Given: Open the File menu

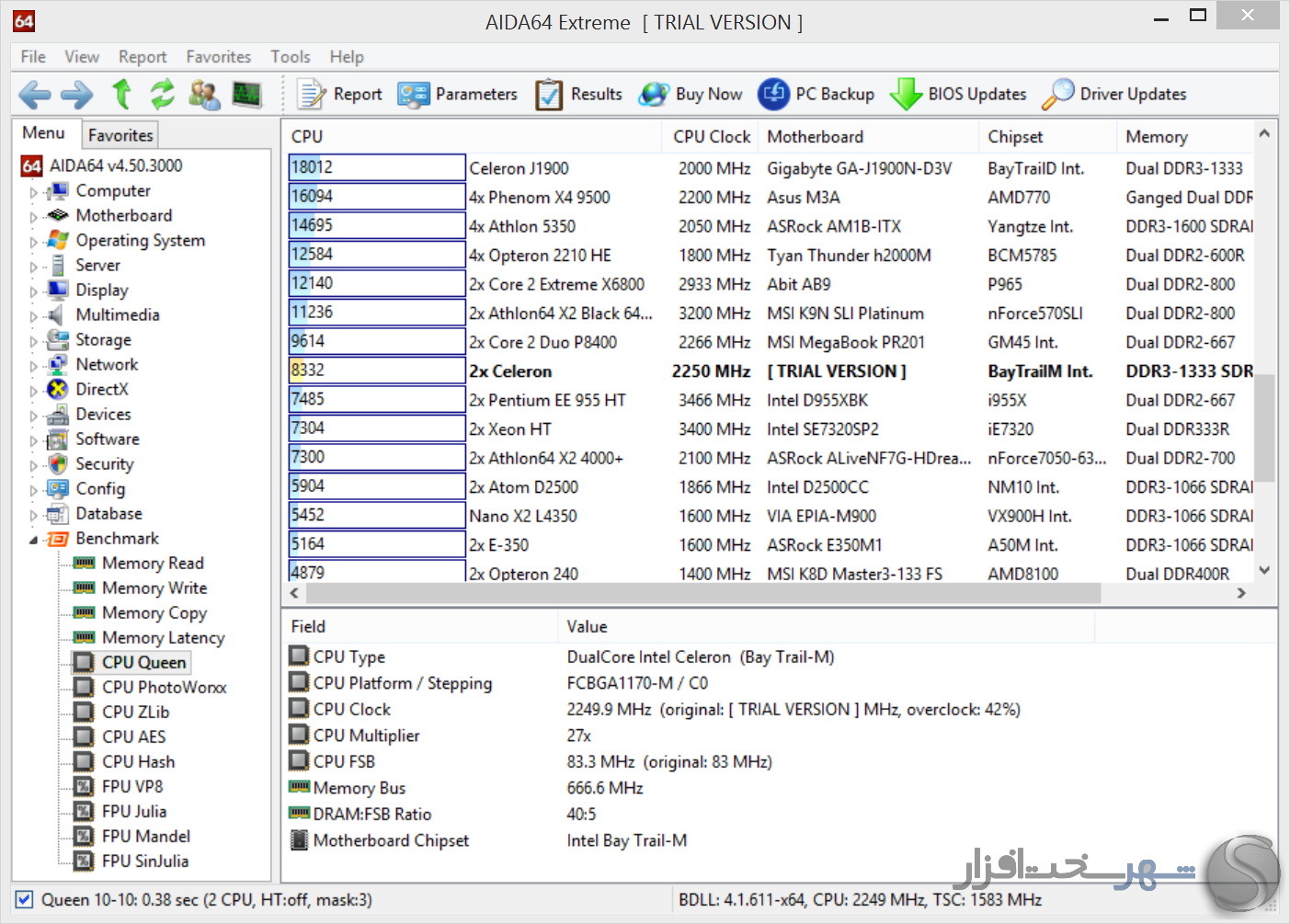Looking at the screenshot, I should (x=33, y=57).
